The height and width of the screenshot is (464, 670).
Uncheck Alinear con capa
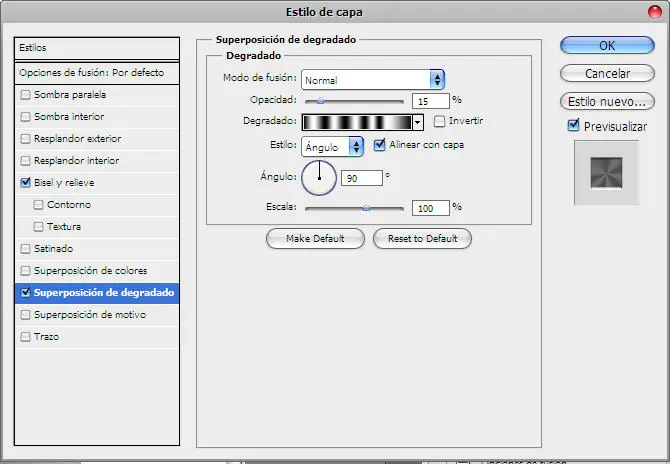click(379, 145)
